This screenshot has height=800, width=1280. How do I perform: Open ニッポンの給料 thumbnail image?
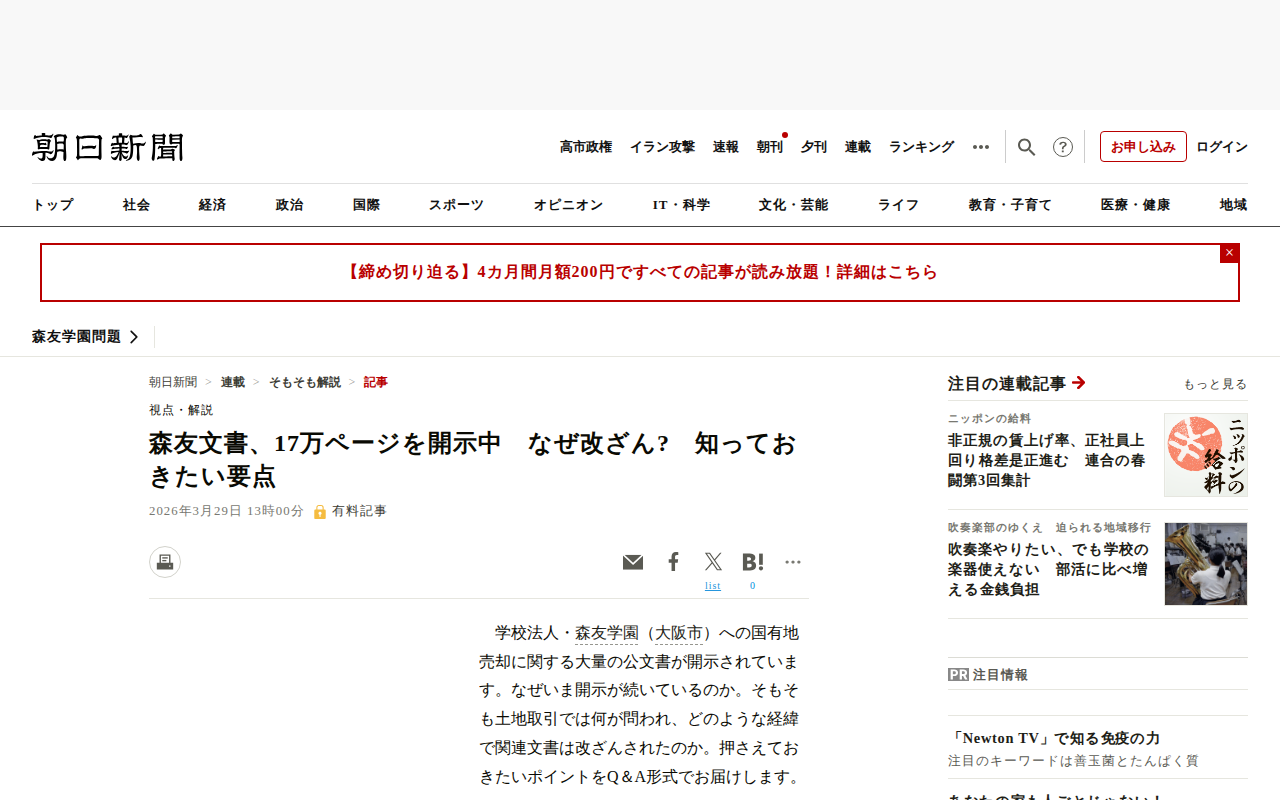(x=1206, y=455)
